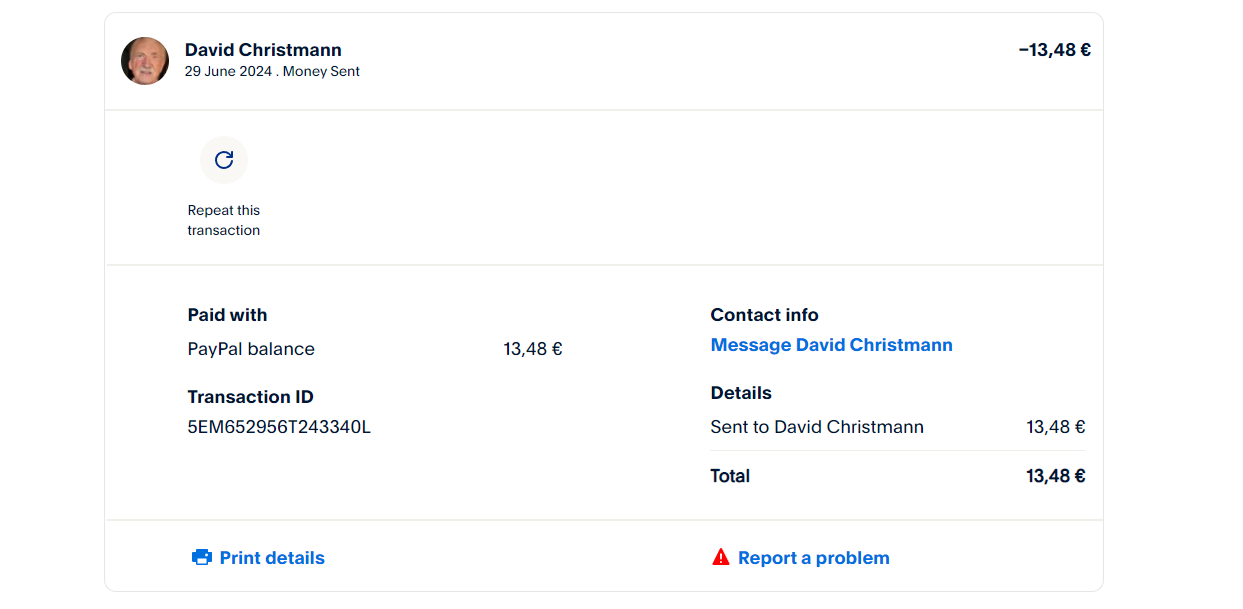This screenshot has height=609, width=1243.
Task: Click the '29 June 2024 . Money Sent' text
Action: (272, 72)
